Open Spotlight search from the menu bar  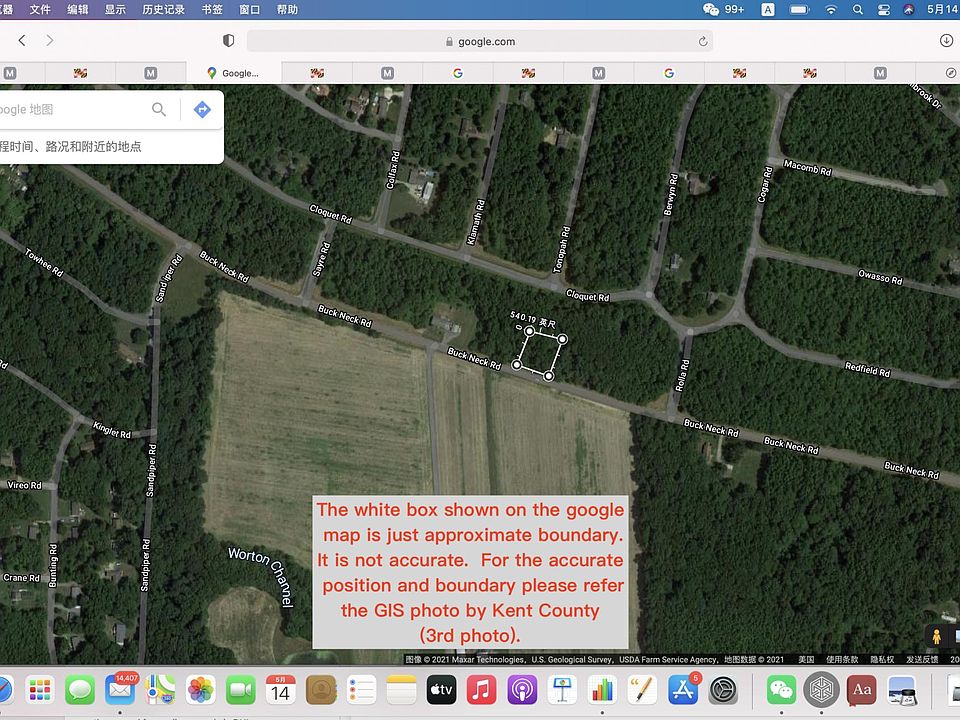(858, 9)
